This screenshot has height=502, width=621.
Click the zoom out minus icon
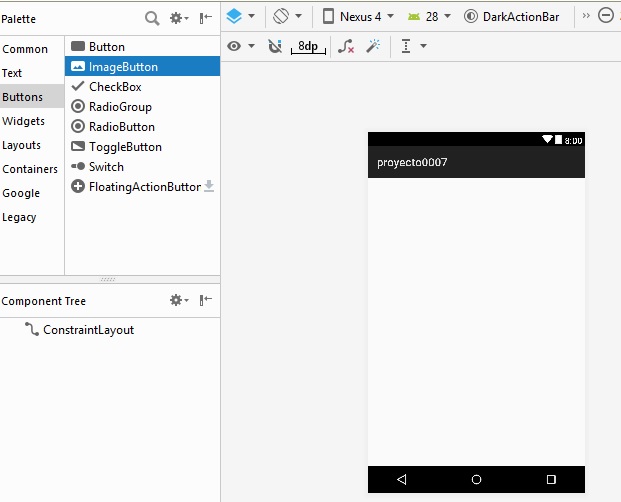(x=605, y=17)
